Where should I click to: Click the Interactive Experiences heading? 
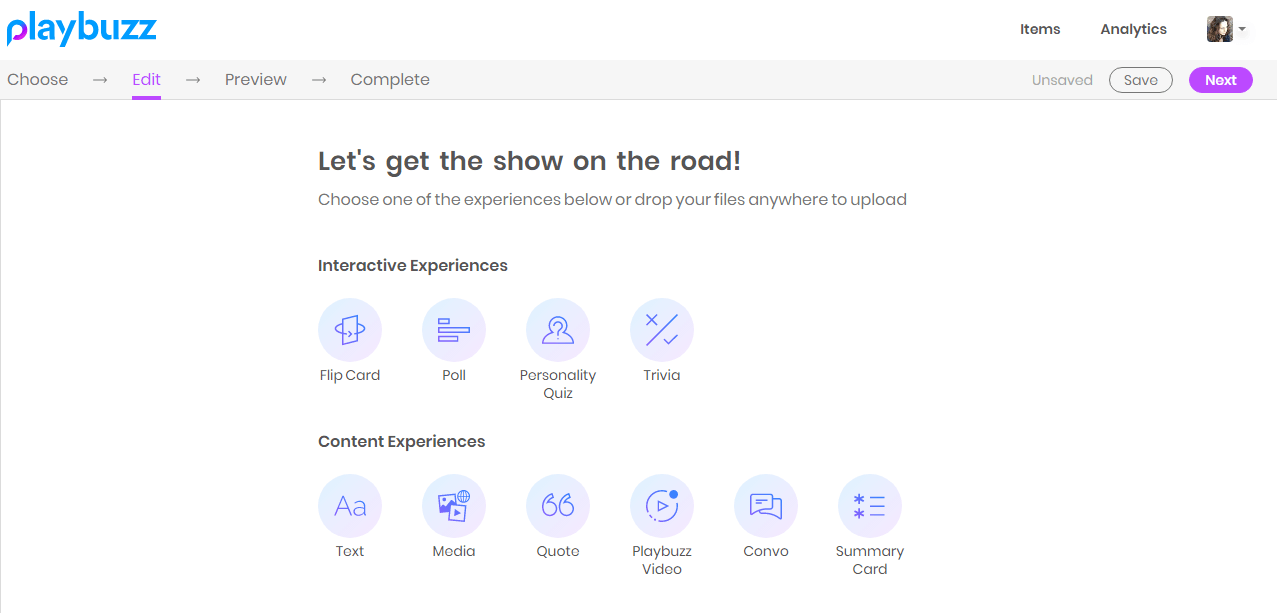point(413,266)
